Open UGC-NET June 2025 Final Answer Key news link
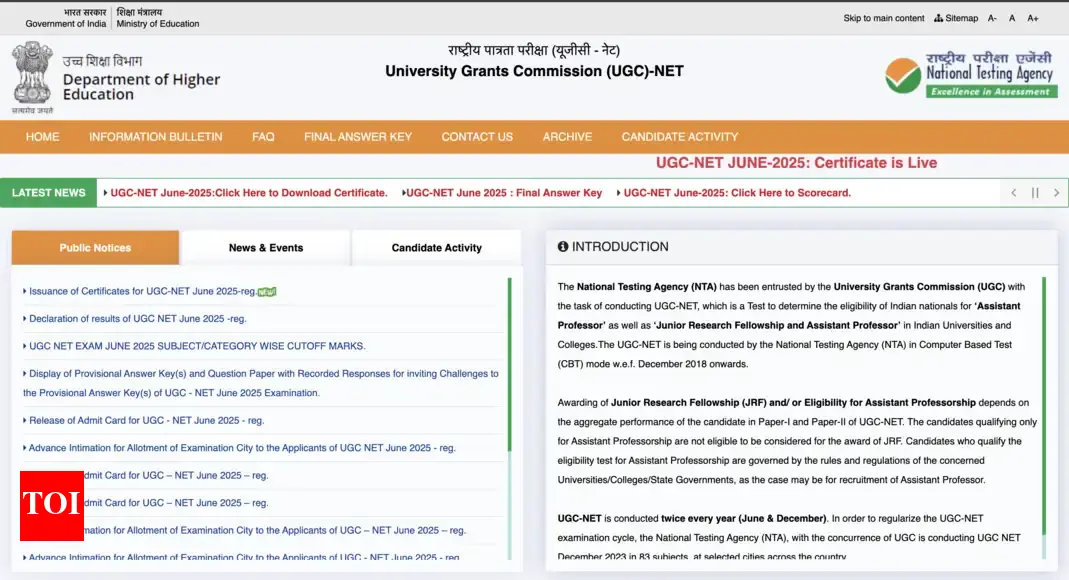 504,193
